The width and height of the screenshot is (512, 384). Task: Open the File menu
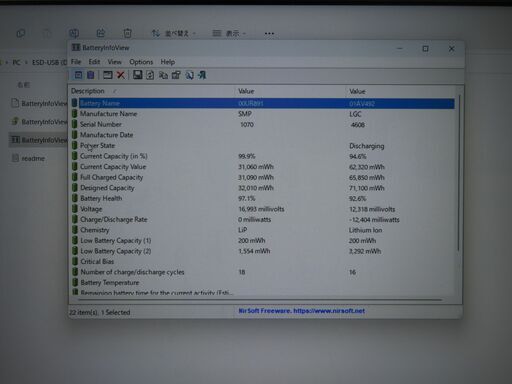(x=76, y=62)
